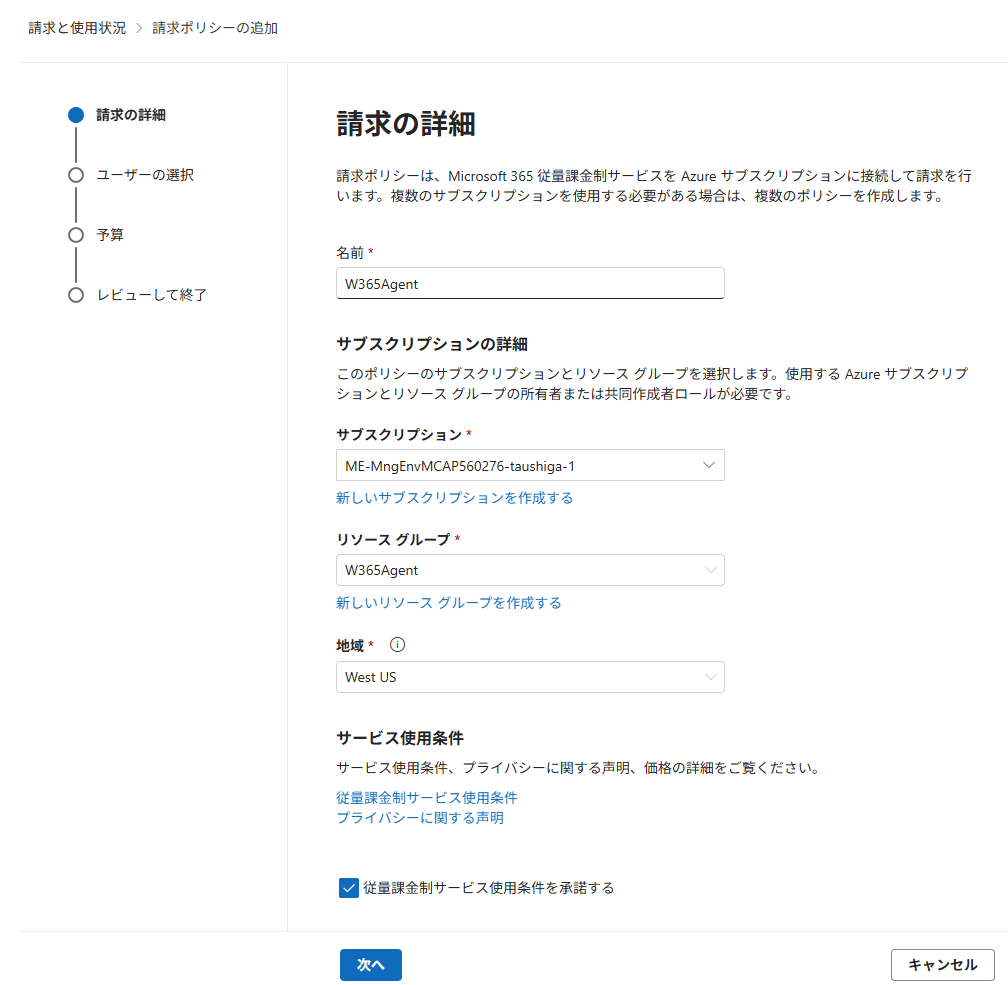Click the サブスクリプションの詳細 section heading
Image resolution: width=1008 pixels, height=985 pixels.
432,344
